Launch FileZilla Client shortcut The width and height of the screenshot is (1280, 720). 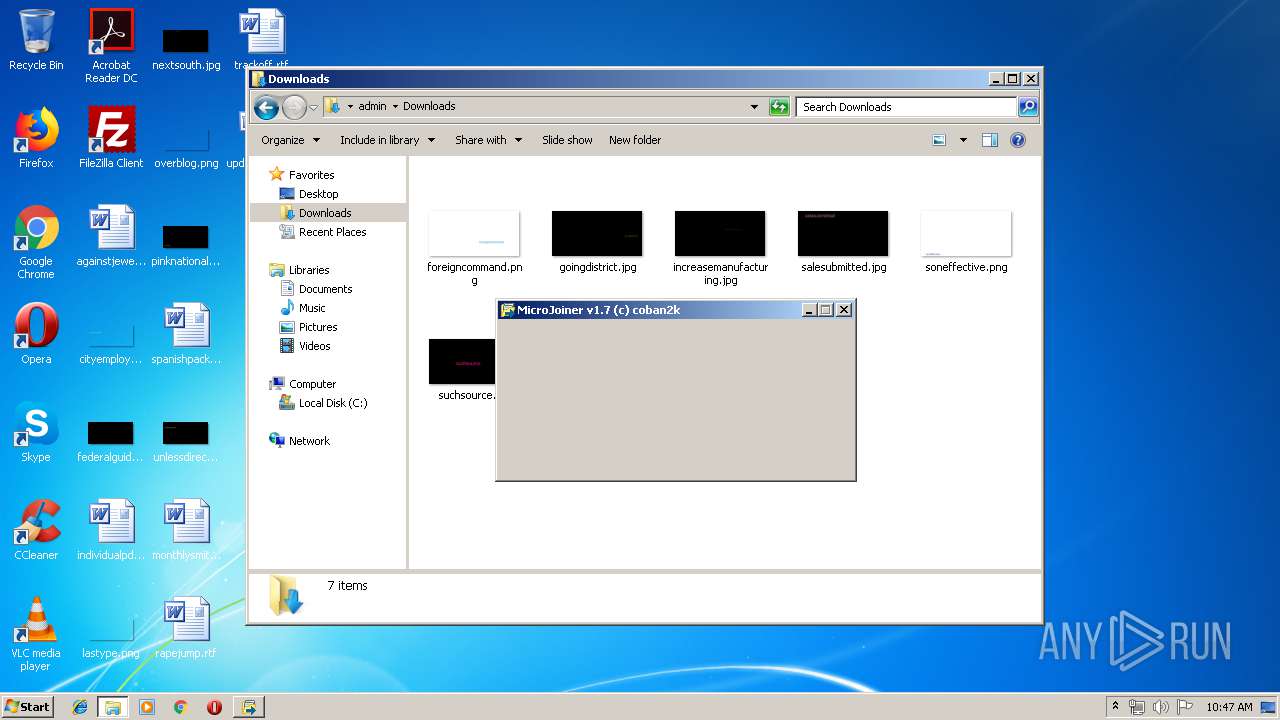point(111,138)
